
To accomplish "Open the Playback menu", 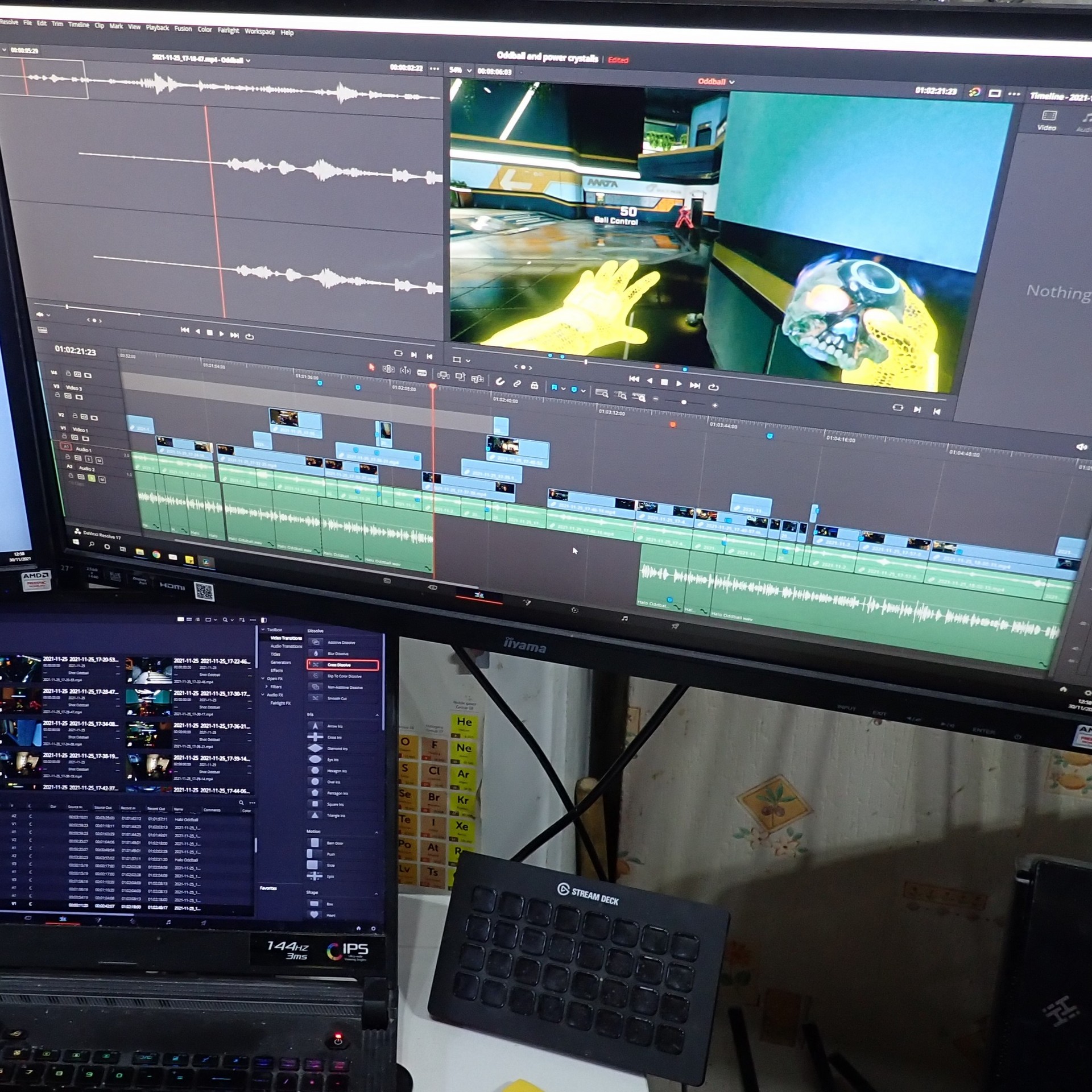I will pyautogui.click(x=157, y=27).
